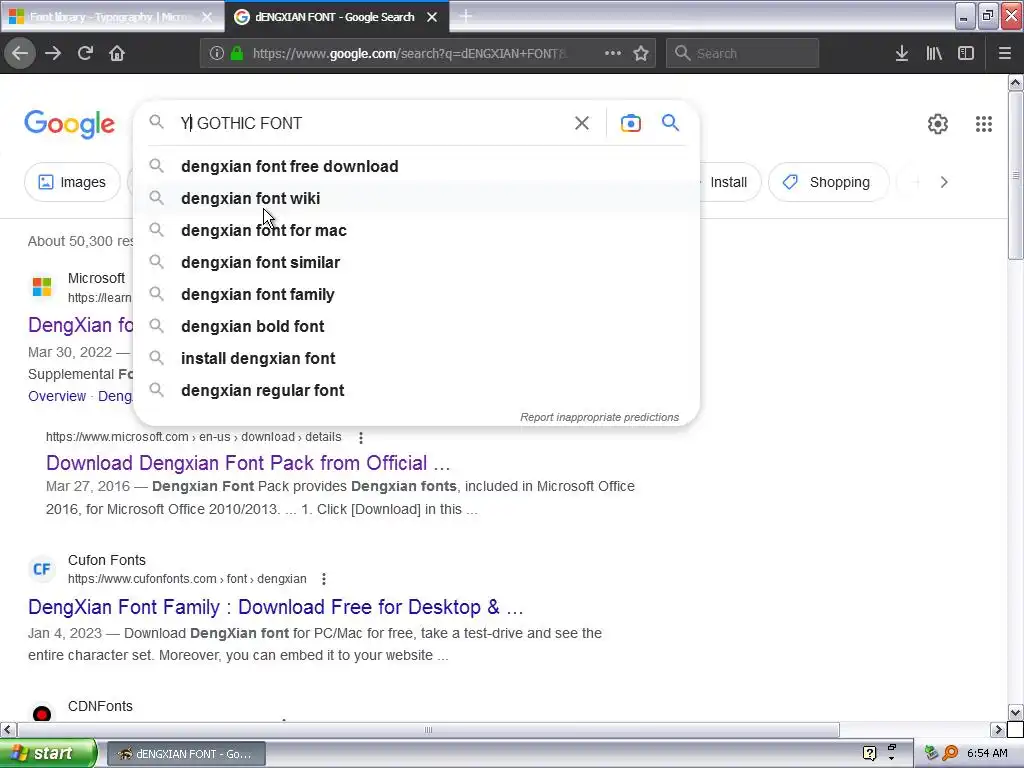Open the Google apps grid

pyautogui.click(x=984, y=123)
